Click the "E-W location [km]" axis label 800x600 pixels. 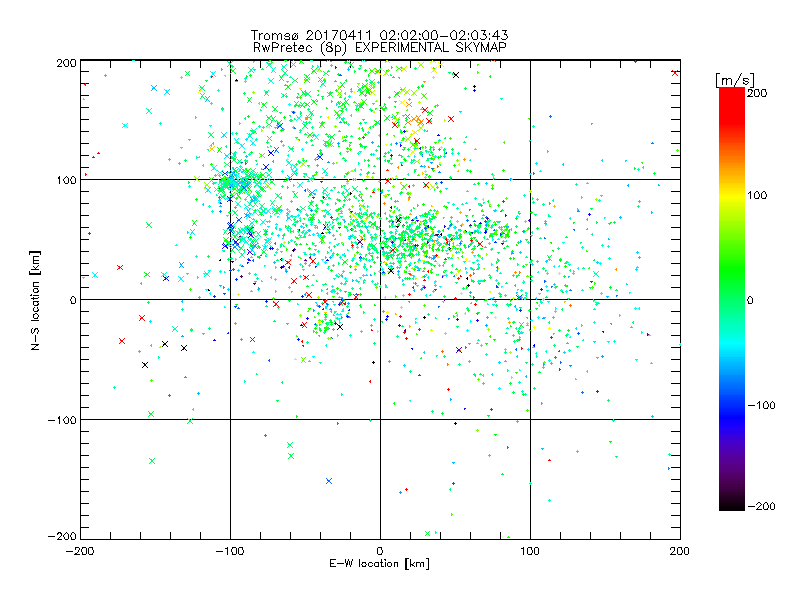click(x=379, y=563)
